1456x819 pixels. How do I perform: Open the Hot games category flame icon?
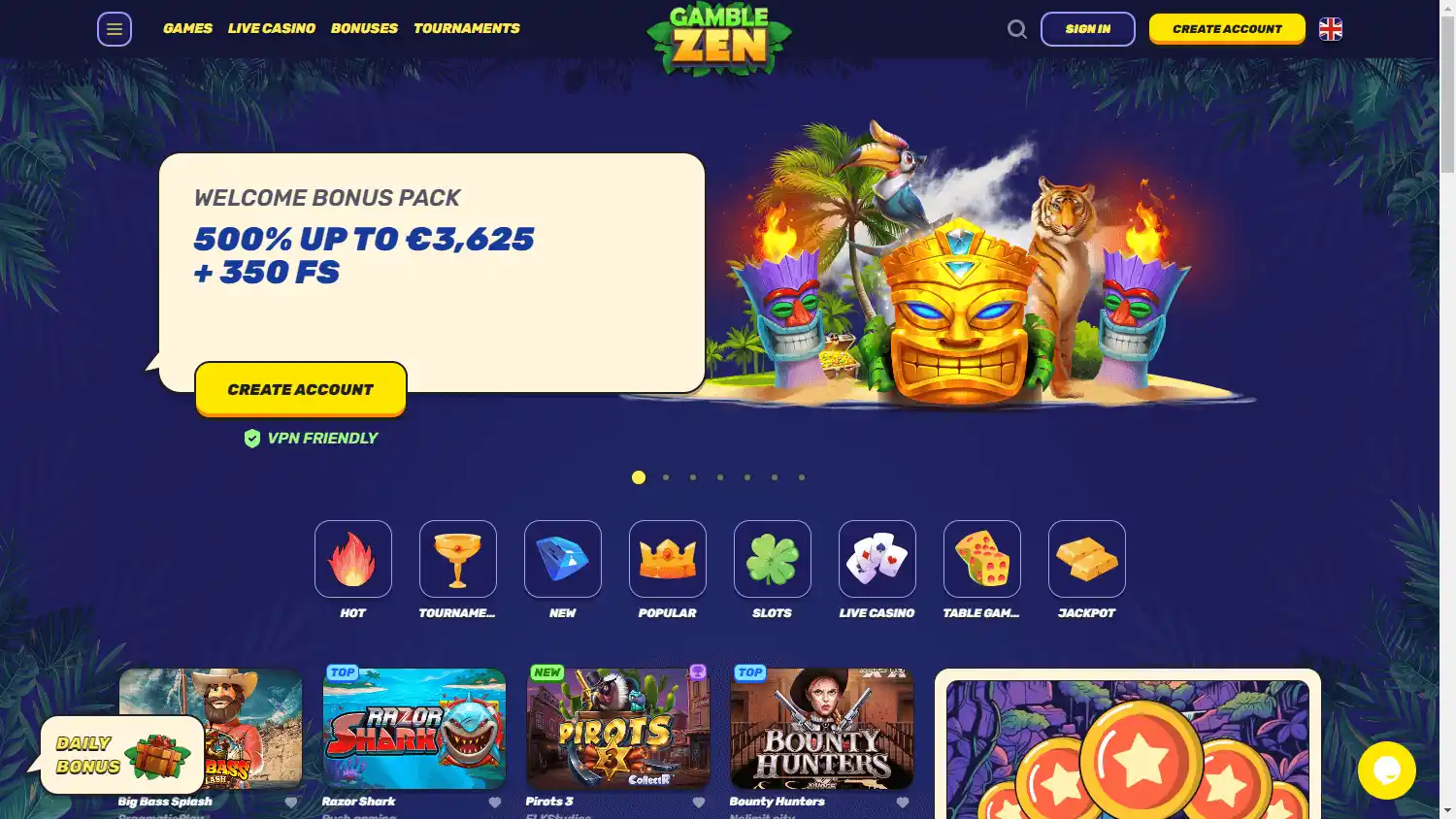(353, 559)
